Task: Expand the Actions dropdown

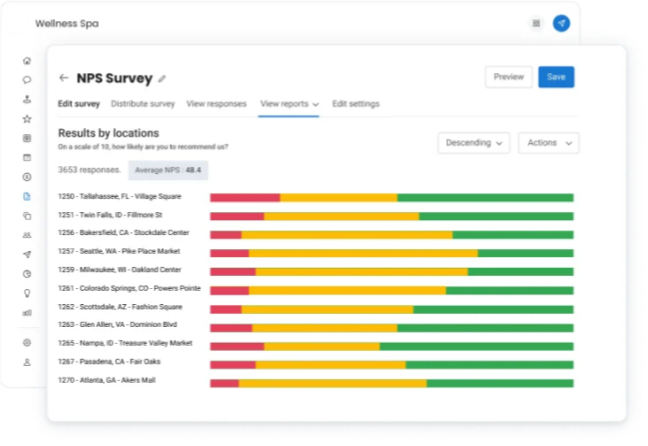Action: click(548, 143)
